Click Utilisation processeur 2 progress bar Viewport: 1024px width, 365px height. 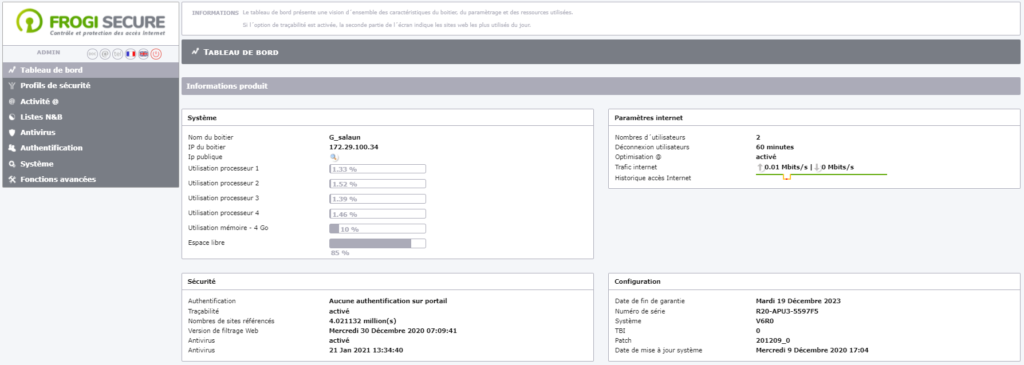click(377, 183)
